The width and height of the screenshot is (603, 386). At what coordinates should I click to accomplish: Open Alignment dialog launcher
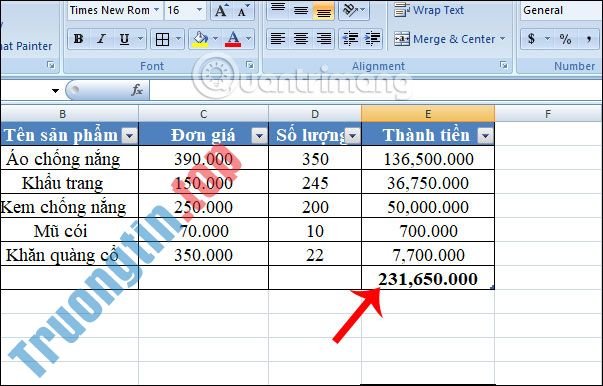coord(504,65)
